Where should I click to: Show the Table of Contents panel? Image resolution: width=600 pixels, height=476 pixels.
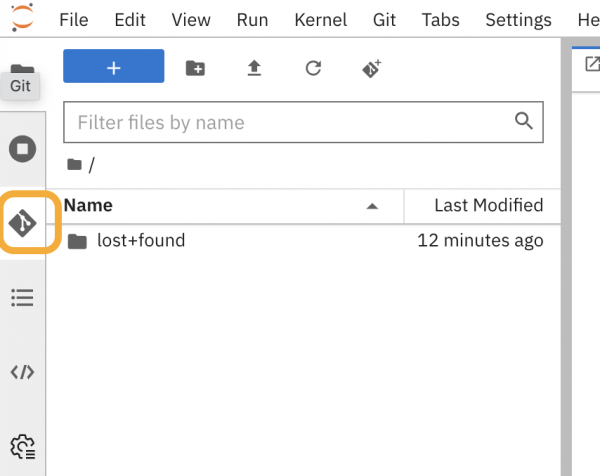point(22,297)
